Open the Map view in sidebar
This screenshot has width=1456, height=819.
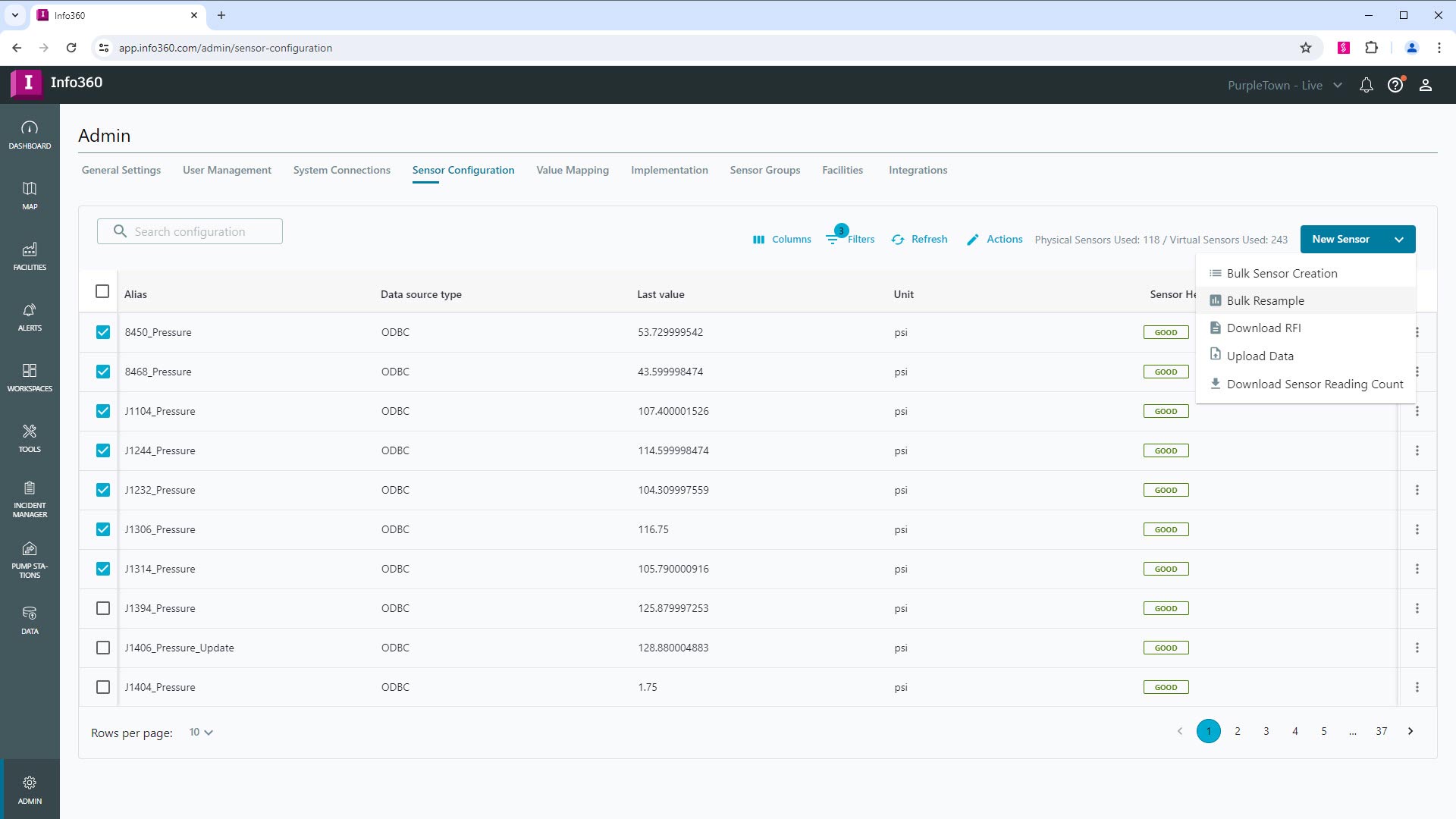30,195
